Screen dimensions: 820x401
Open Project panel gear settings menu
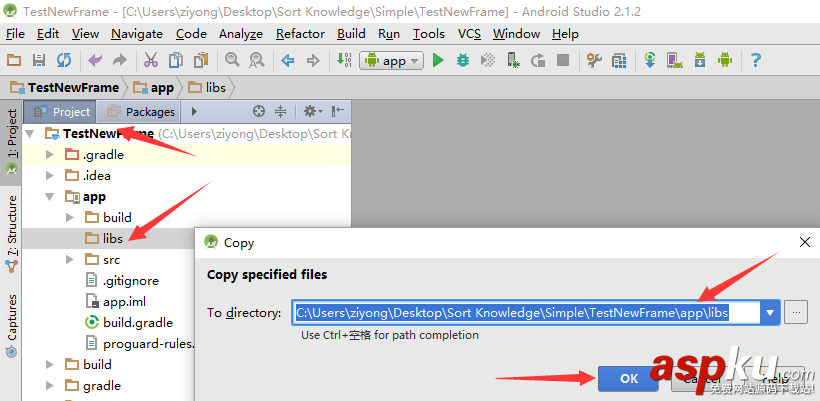tap(313, 111)
